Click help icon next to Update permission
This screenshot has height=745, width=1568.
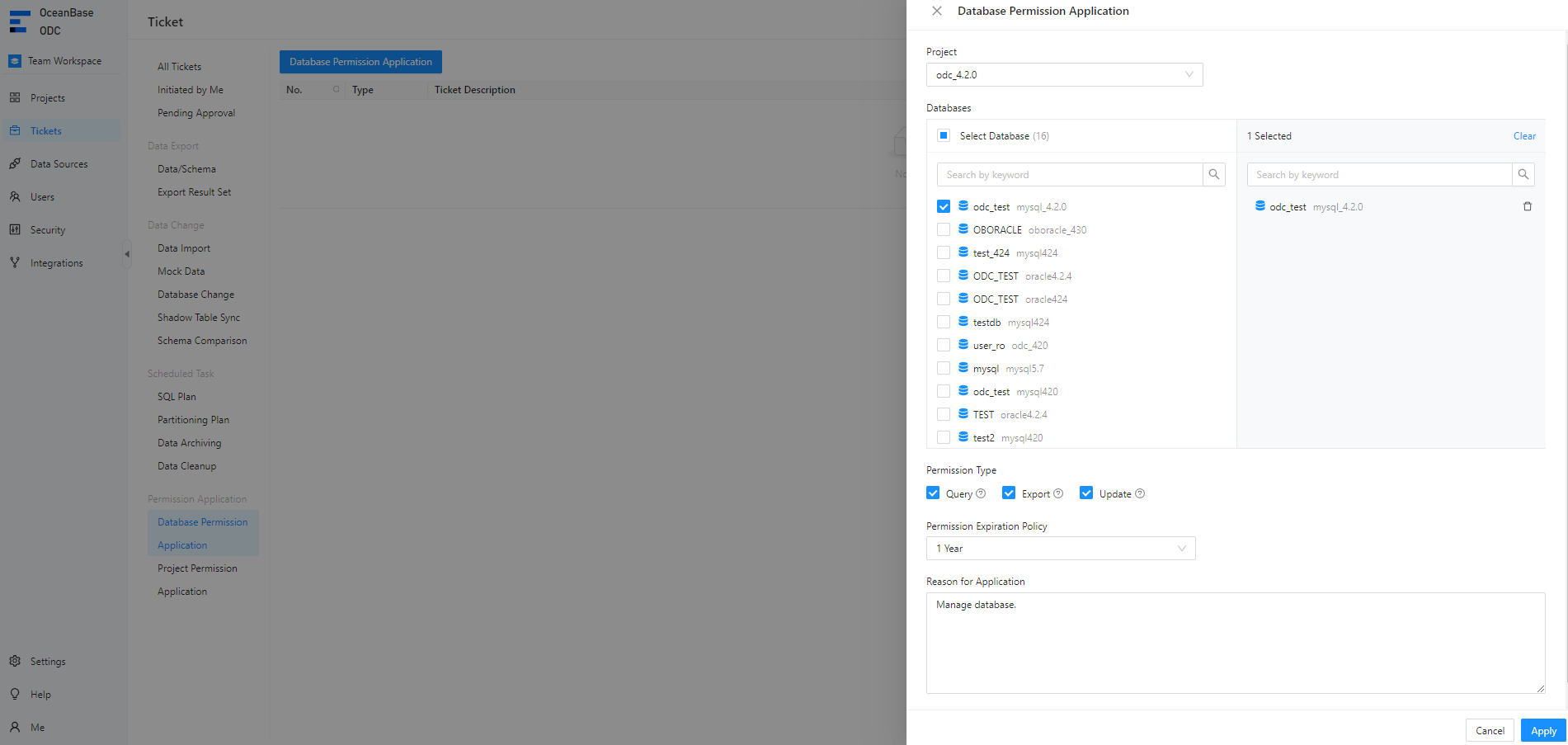coord(1140,494)
